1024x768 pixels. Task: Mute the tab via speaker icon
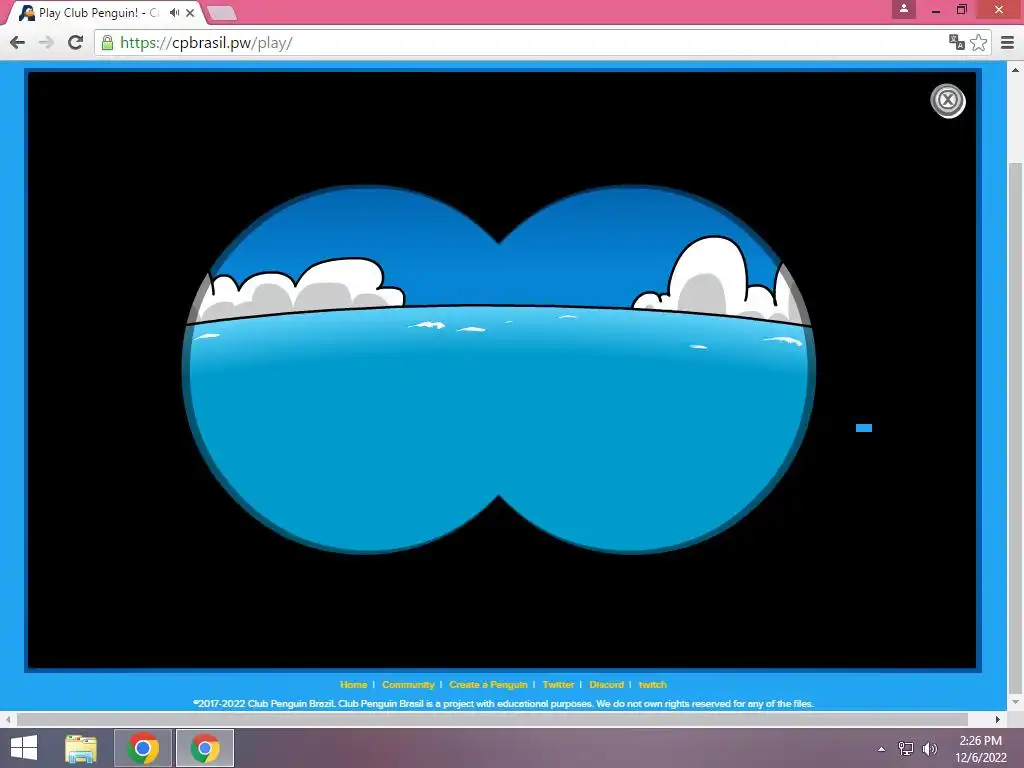click(x=174, y=12)
